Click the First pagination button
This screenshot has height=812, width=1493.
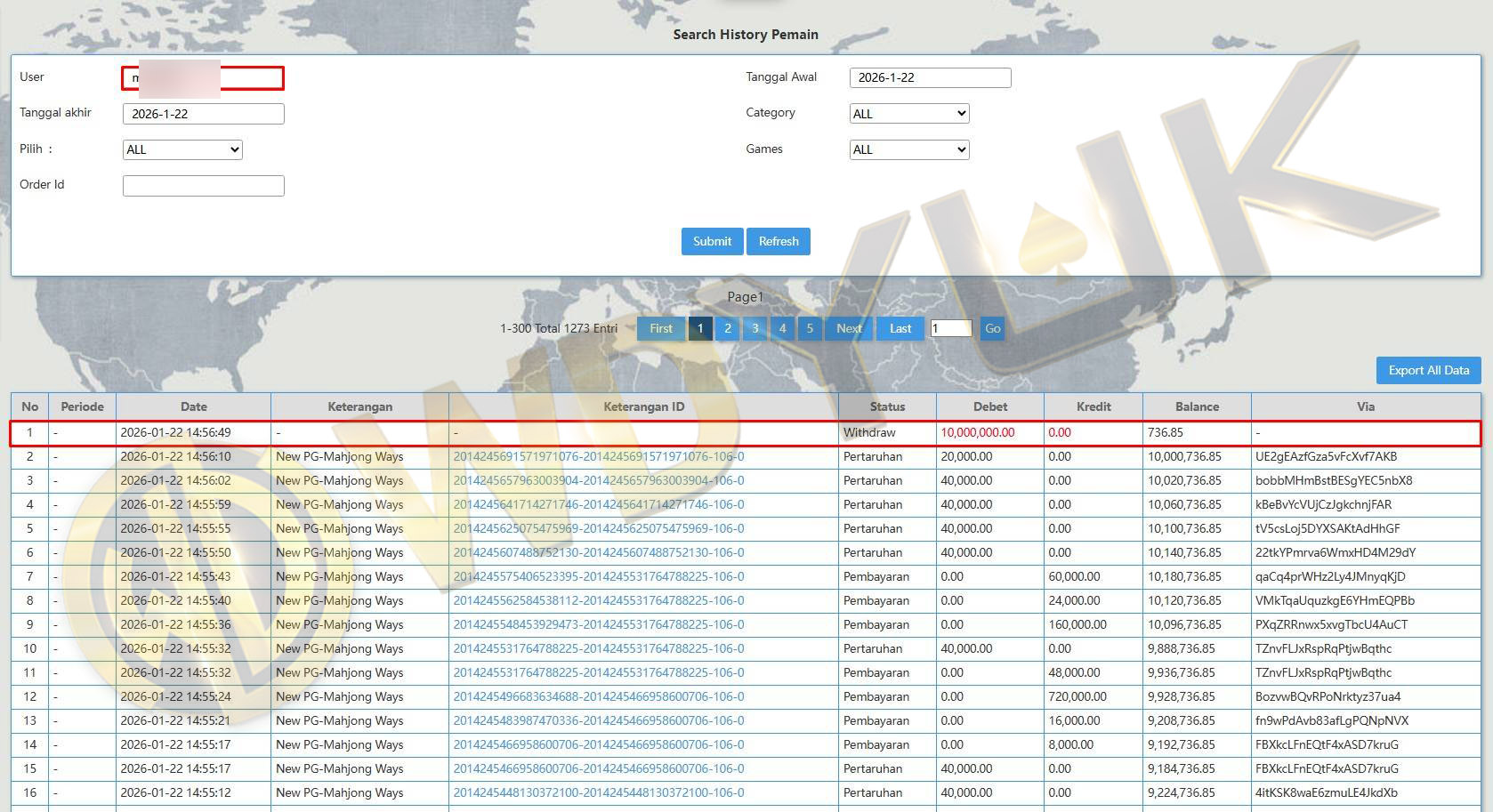click(661, 328)
